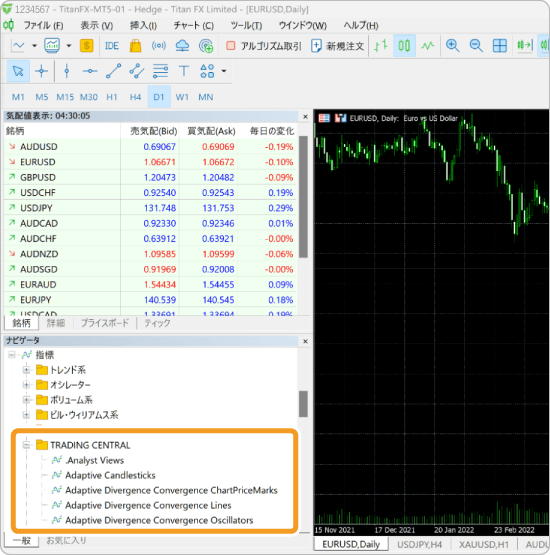Open 挿入(I) menu
Image resolution: width=550 pixels, height=555 pixels.
tap(143, 25)
